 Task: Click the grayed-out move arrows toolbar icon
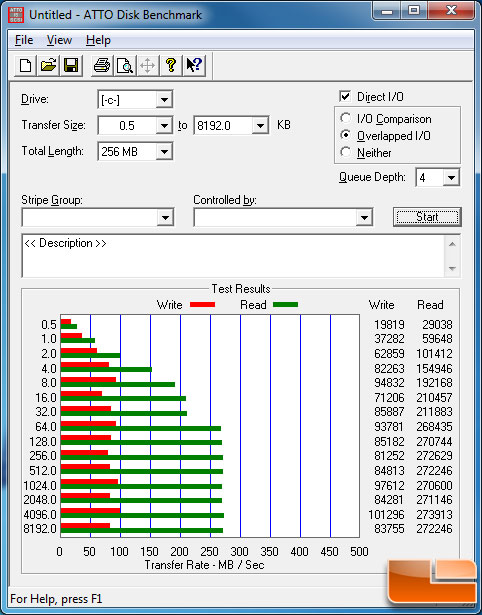pos(147,65)
